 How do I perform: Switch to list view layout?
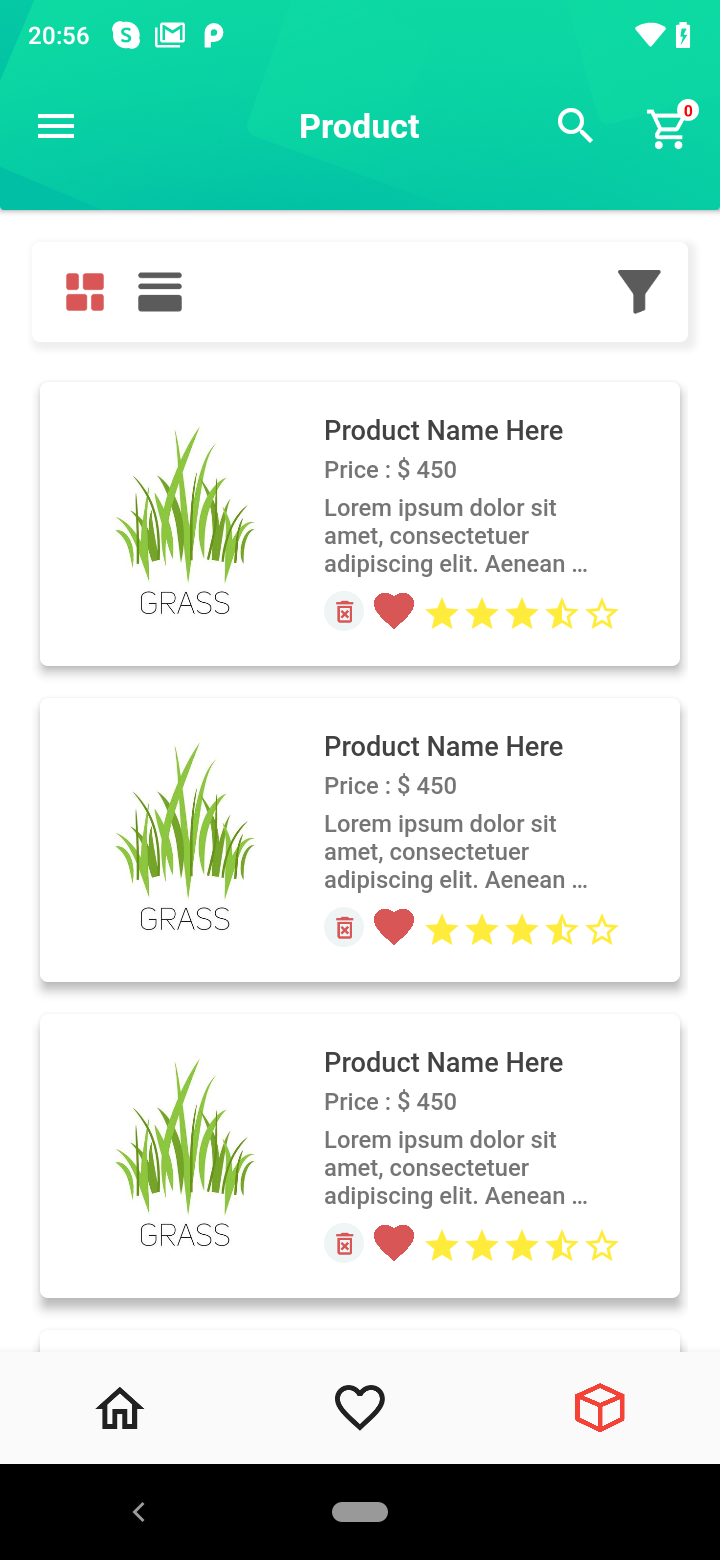pos(160,292)
